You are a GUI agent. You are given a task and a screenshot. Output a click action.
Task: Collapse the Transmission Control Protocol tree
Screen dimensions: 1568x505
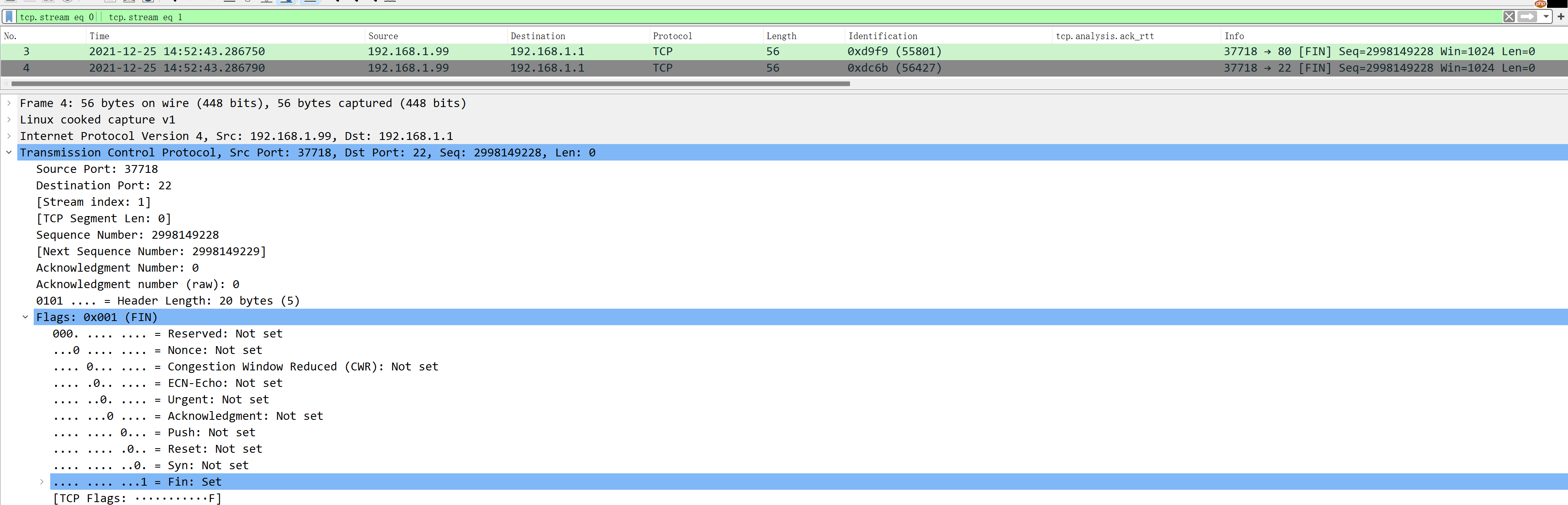[x=9, y=153]
